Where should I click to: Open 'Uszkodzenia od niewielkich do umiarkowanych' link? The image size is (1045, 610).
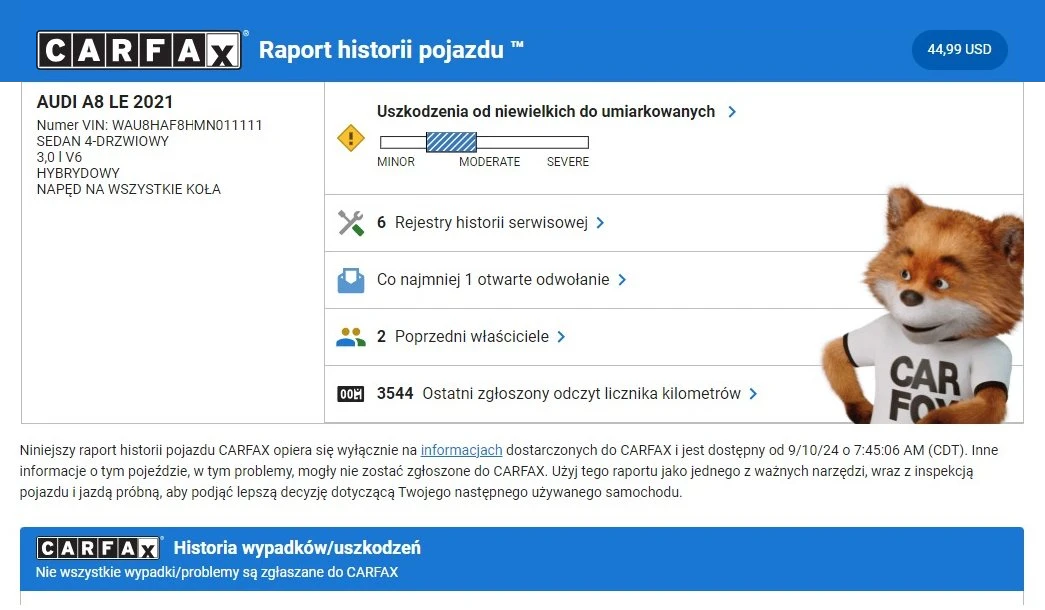pyautogui.click(x=546, y=112)
